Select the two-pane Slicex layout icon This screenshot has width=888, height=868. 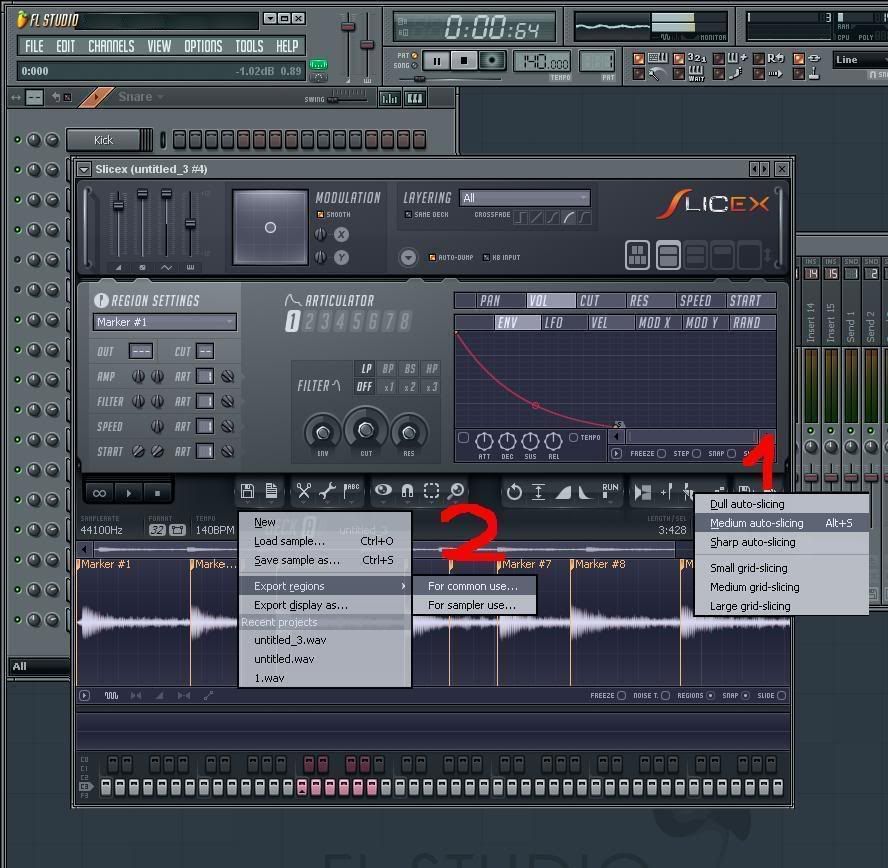[668, 255]
